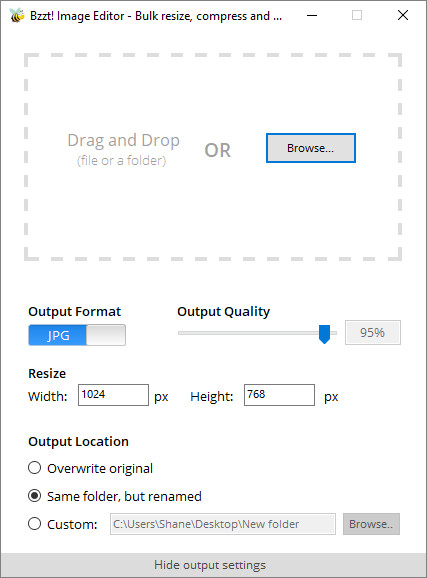Browse for a custom output folder

[371, 524]
